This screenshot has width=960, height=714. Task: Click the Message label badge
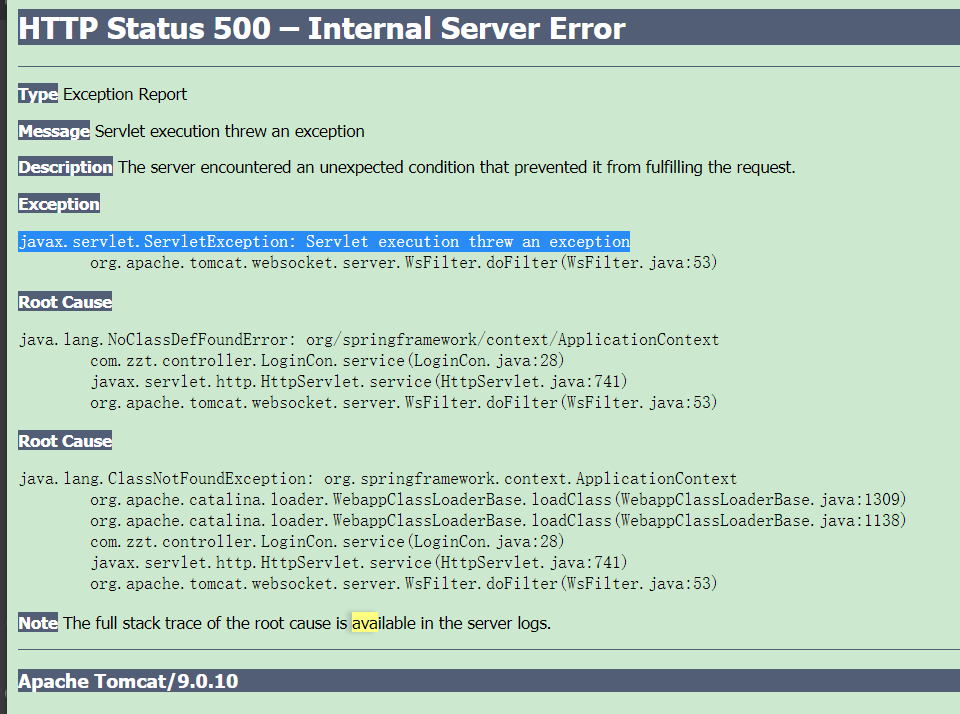(x=53, y=130)
